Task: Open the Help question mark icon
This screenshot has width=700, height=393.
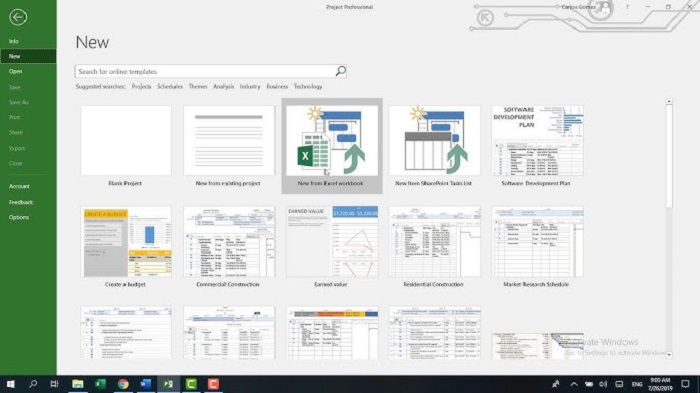Action: pyautogui.click(x=627, y=7)
